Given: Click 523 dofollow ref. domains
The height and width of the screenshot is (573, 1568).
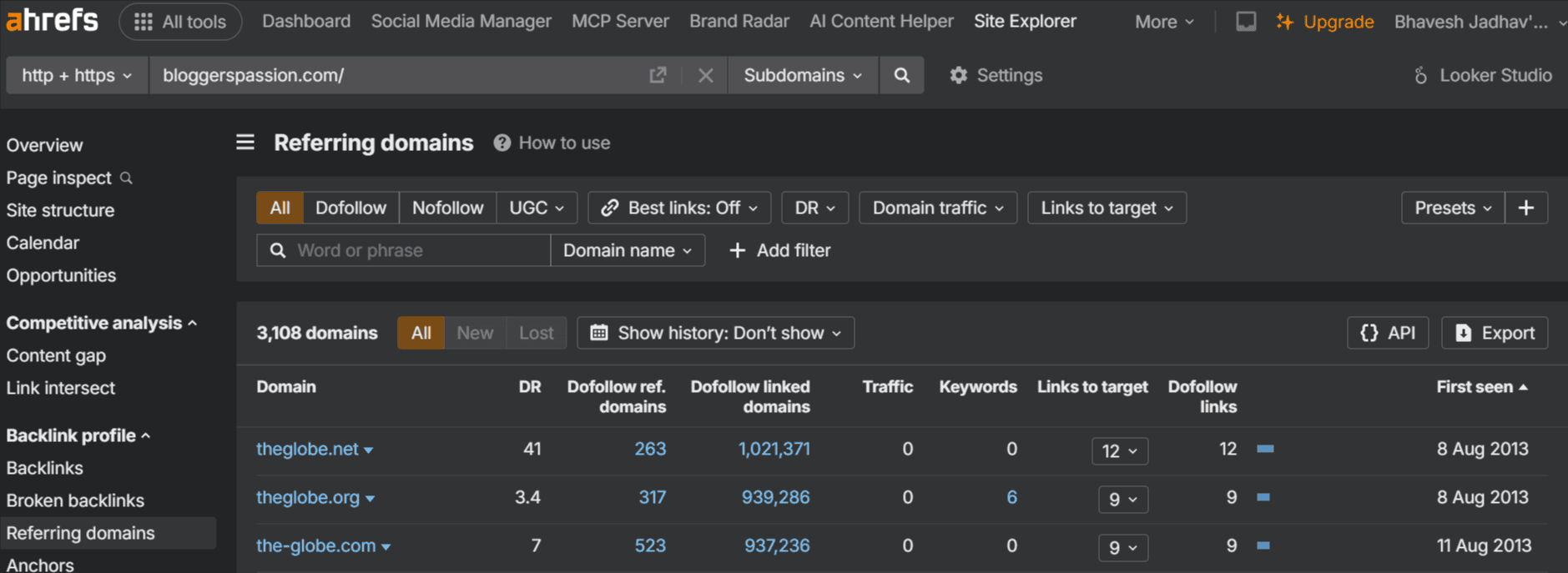Looking at the screenshot, I should point(650,545).
